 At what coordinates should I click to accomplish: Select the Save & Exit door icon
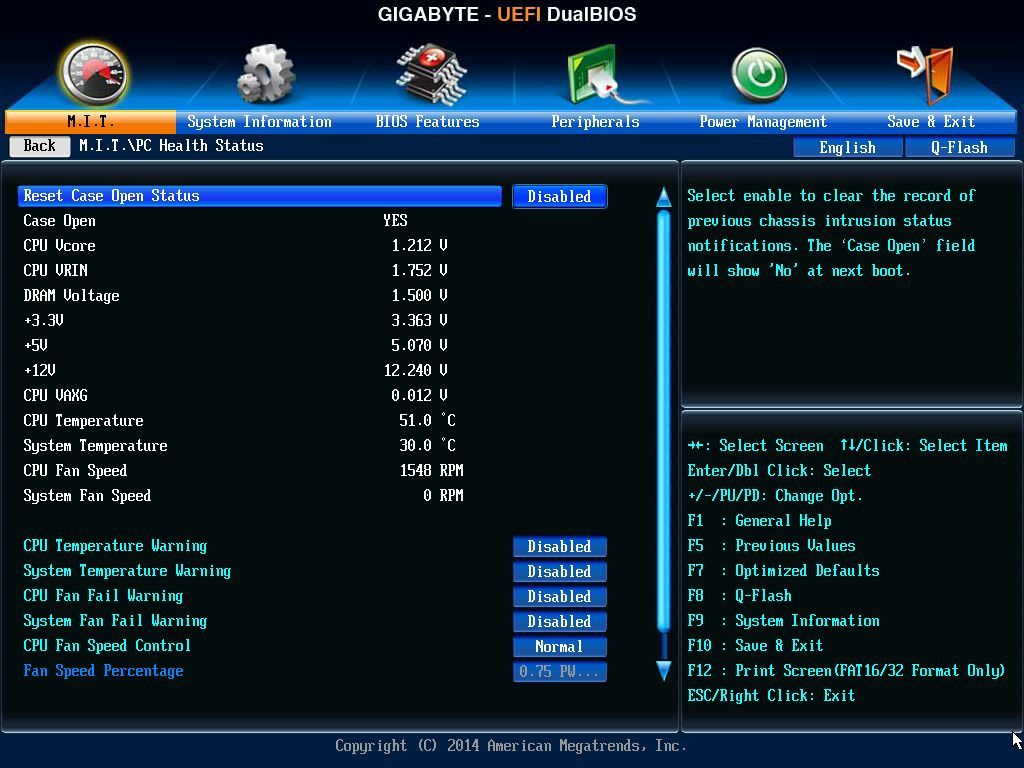pyautogui.click(x=927, y=74)
